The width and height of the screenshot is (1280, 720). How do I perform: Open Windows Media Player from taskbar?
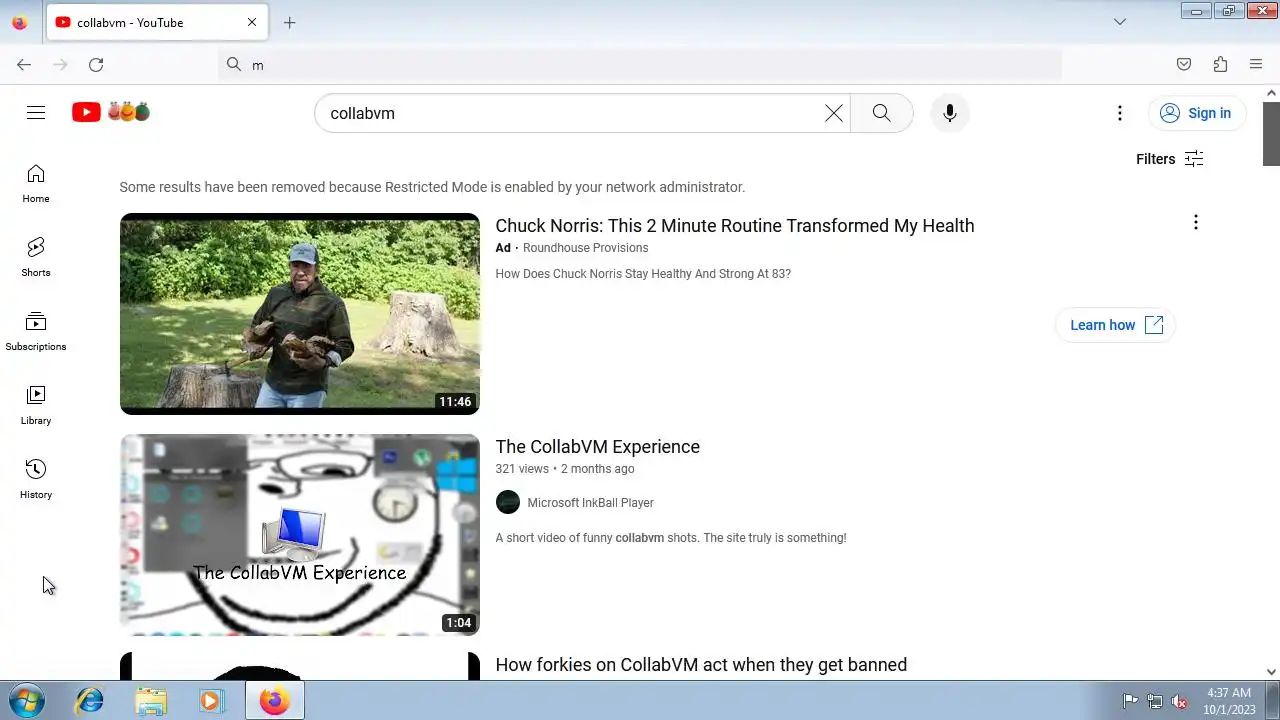click(x=211, y=701)
